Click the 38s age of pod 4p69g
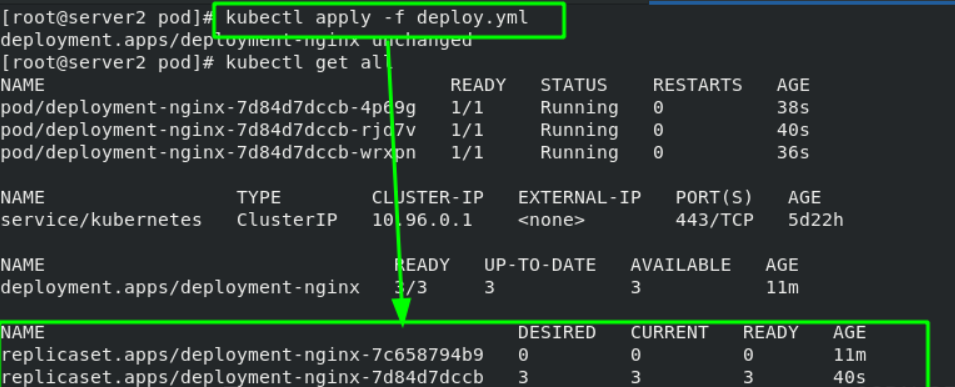Screen dimensions: 955x387 [793, 108]
